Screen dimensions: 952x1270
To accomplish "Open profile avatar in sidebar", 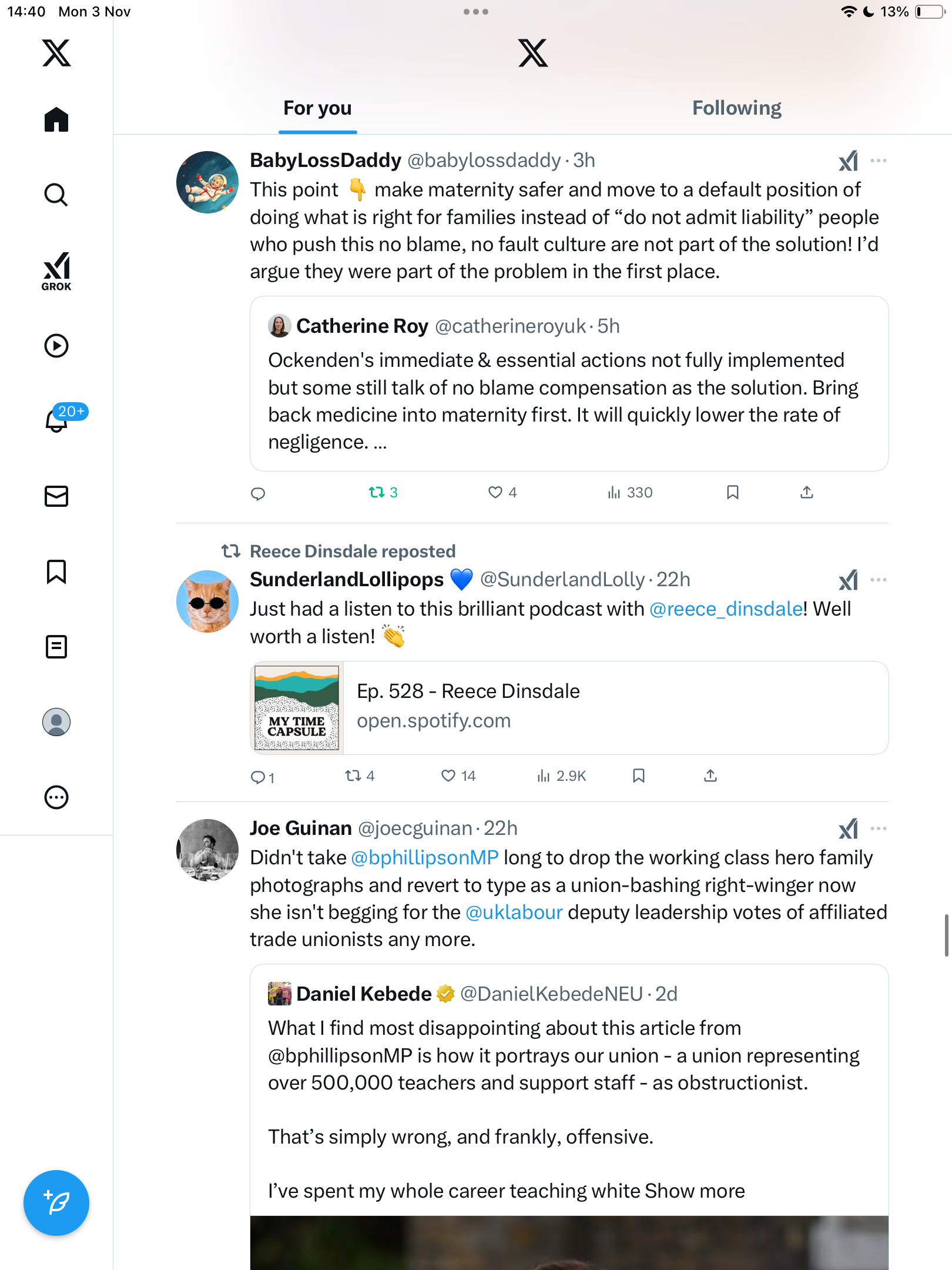I will (x=56, y=722).
